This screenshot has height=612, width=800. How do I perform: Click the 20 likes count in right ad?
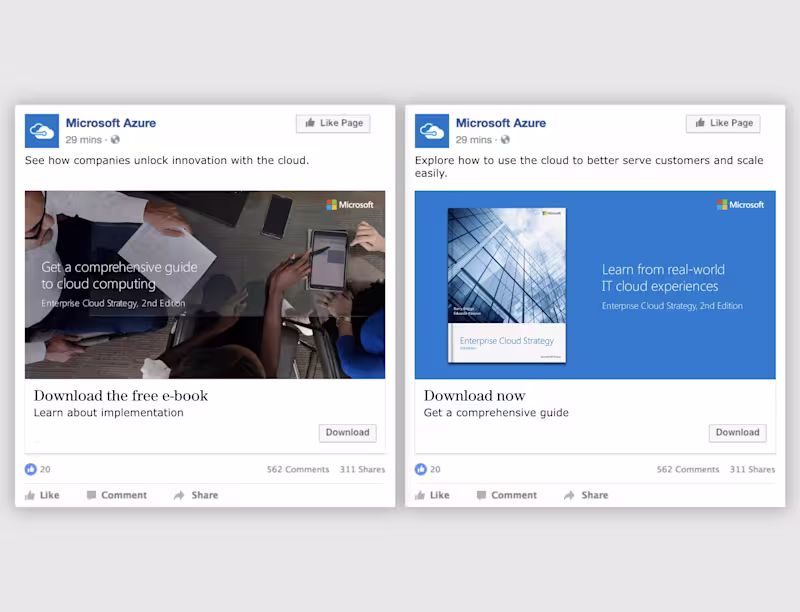[x=435, y=469]
